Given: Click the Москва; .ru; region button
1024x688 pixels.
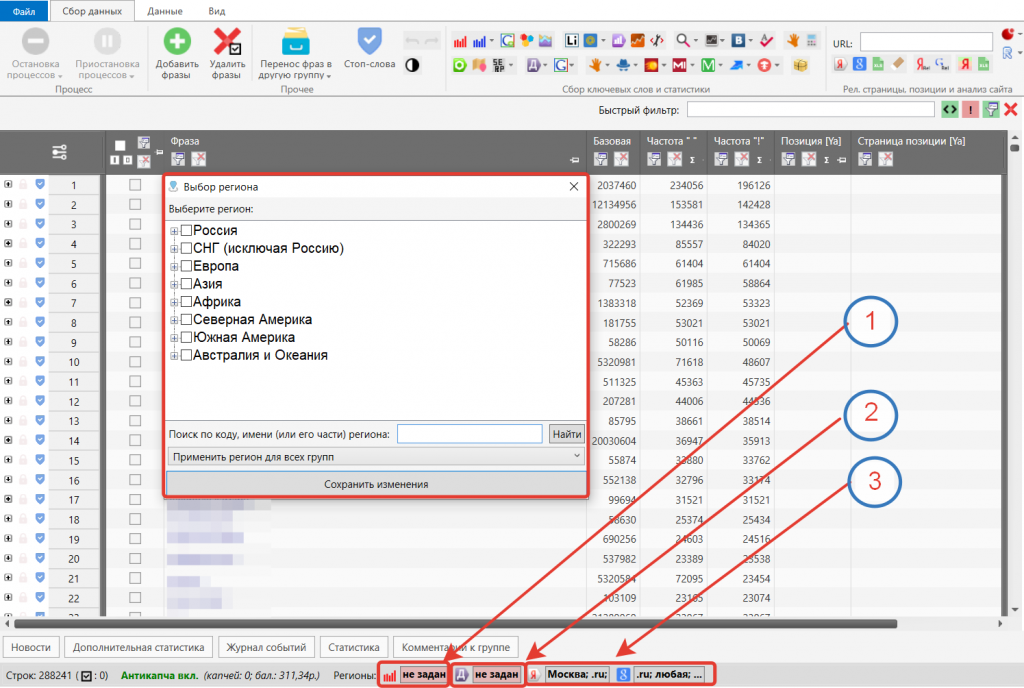Looking at the screenshot, I should click(577, 674).
